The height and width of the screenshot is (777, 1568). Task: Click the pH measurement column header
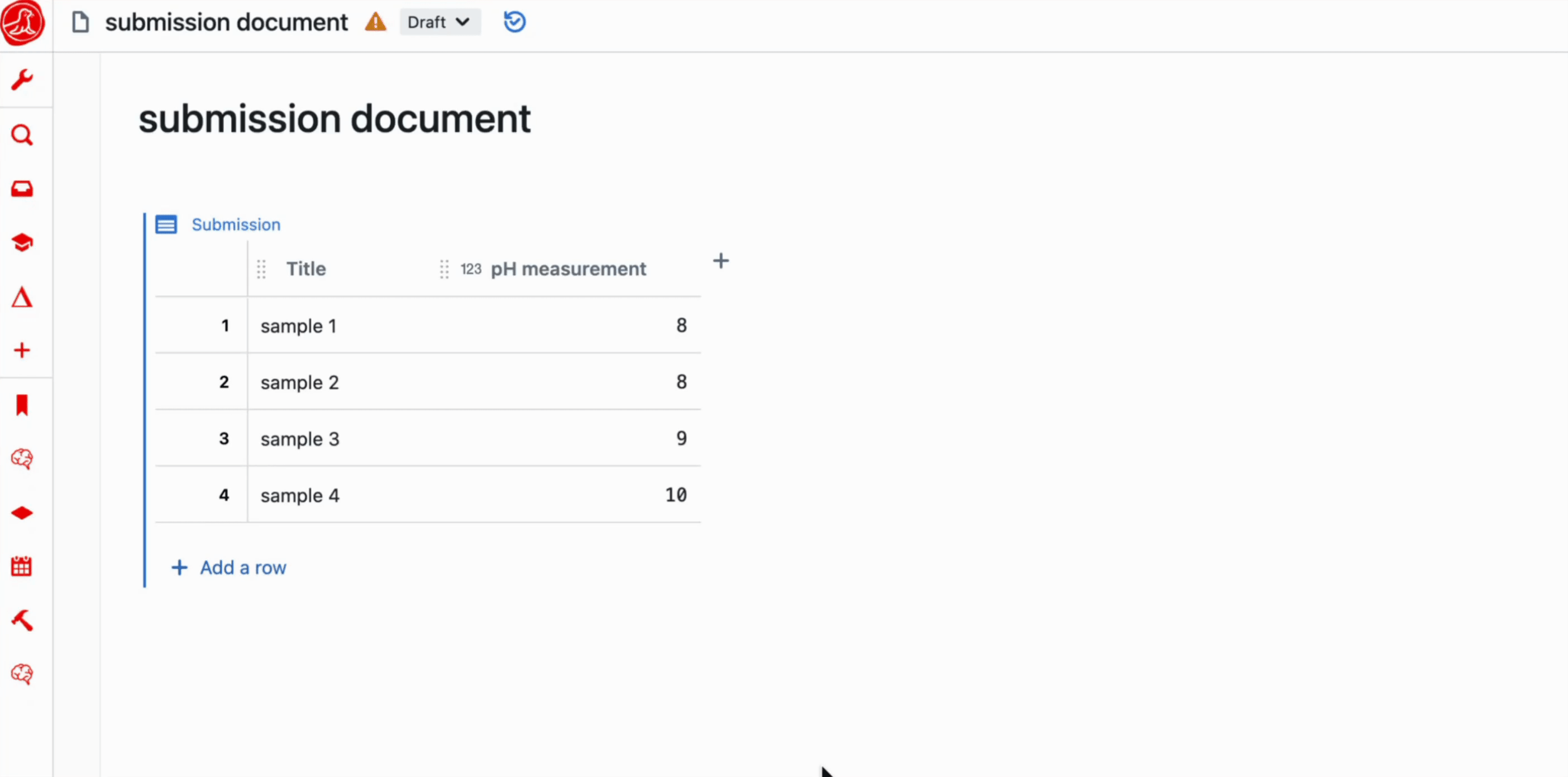point(568,269)
